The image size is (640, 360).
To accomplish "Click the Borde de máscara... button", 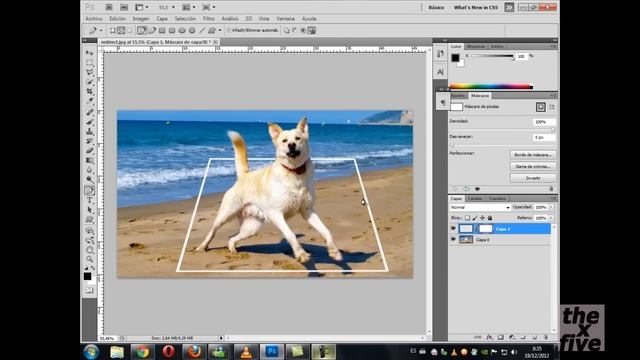I will coord(533,155).
